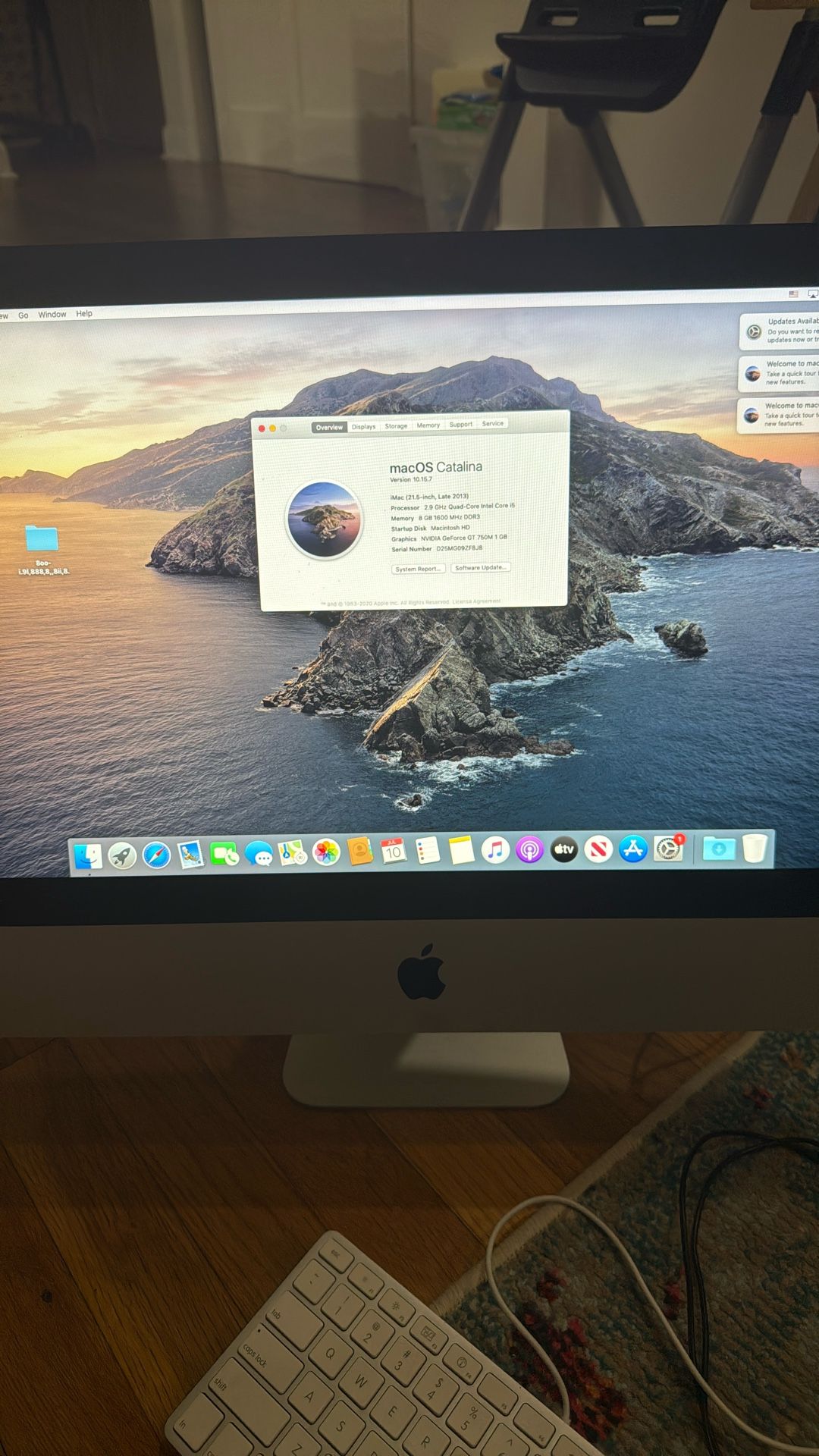
Task: Switch to the Support tab
Action: pos(460,424)
